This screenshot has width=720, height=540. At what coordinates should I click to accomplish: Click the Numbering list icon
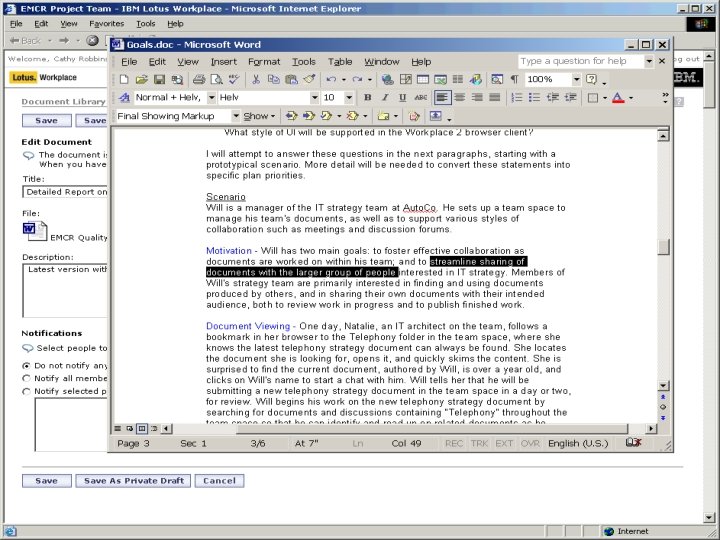[x=517, y=97]
